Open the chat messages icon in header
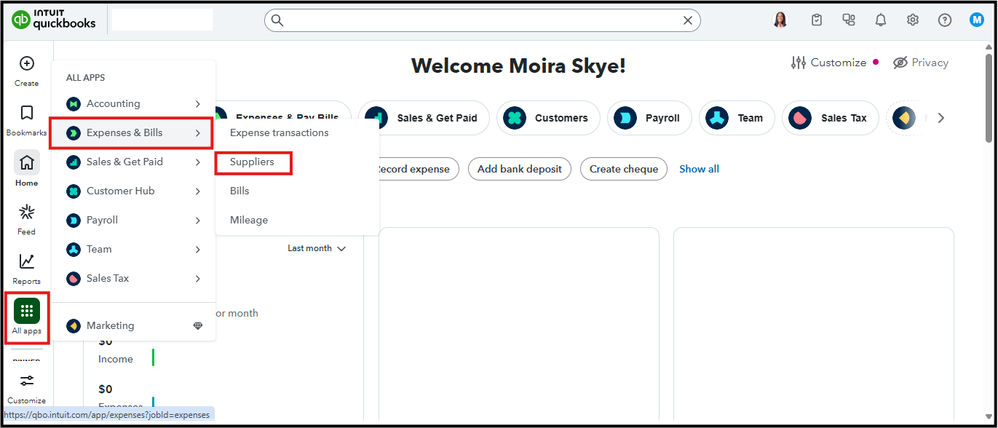Viewport: 998px width, 428px height. [848, 20]
